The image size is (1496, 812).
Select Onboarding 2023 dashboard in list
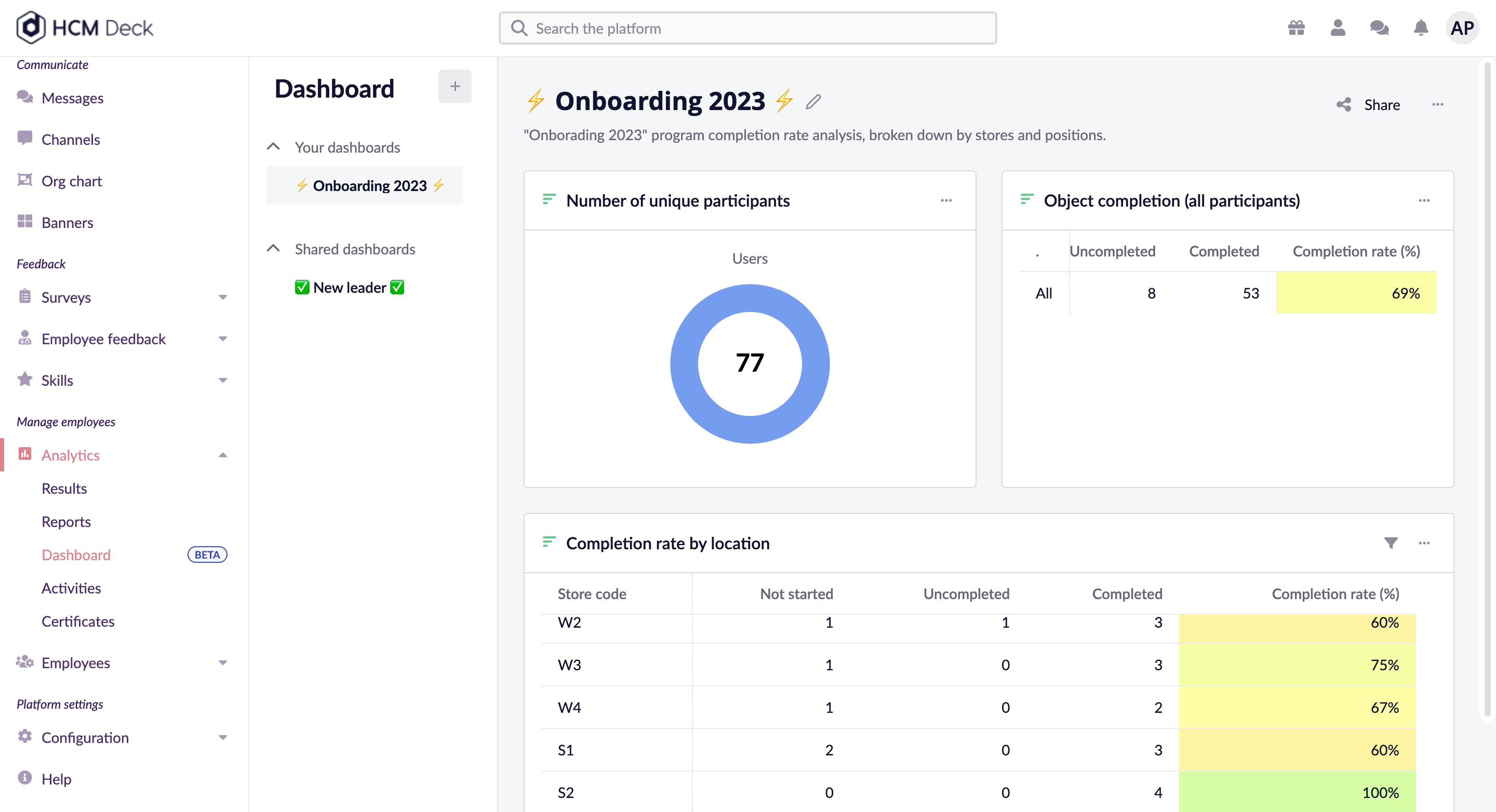click(365, 185)
